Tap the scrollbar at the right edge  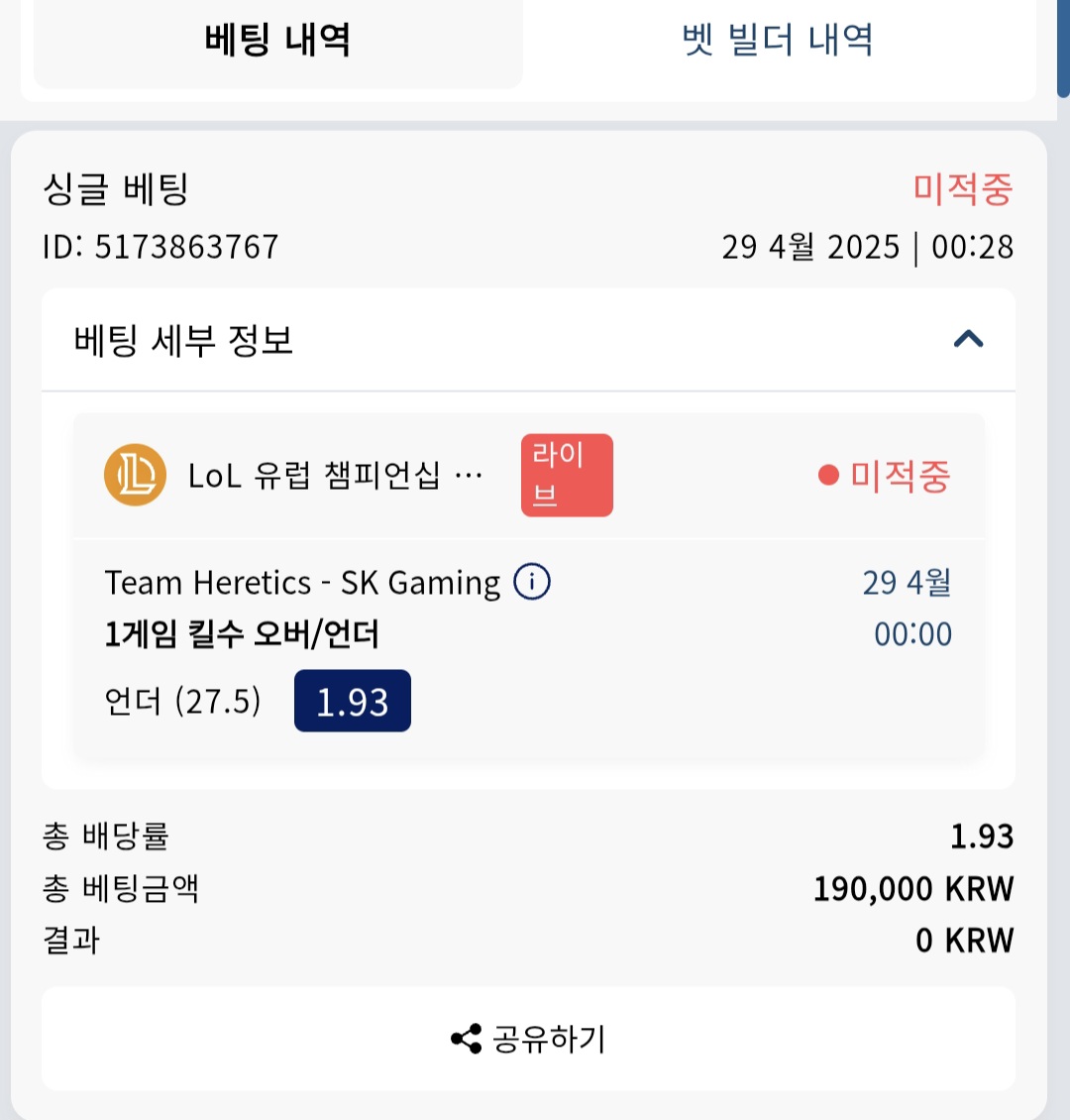click(x=1063, y=49)
